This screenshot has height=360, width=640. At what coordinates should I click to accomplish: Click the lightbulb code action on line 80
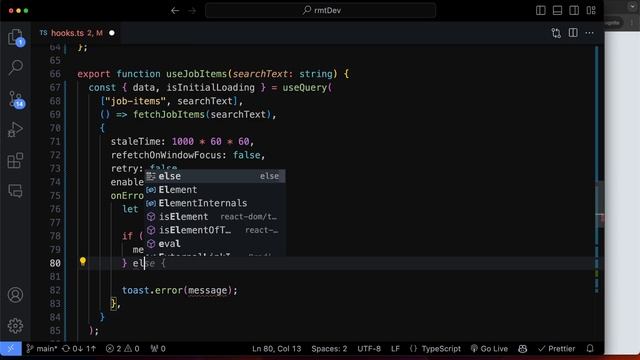(x=83, y=262)
